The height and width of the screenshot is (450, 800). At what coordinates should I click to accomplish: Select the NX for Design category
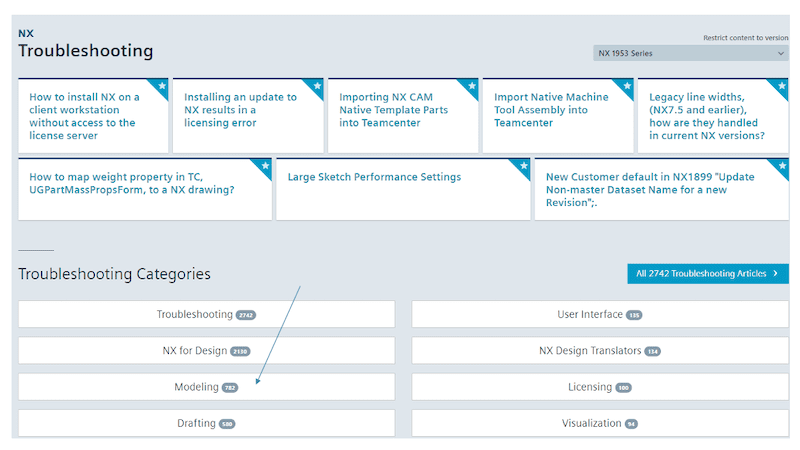pyautogui.click(x=207, y=351)
